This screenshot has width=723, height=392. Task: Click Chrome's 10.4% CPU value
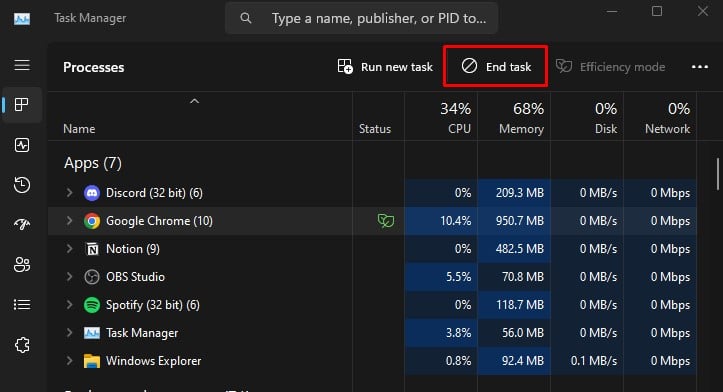[x=456, y=221]
